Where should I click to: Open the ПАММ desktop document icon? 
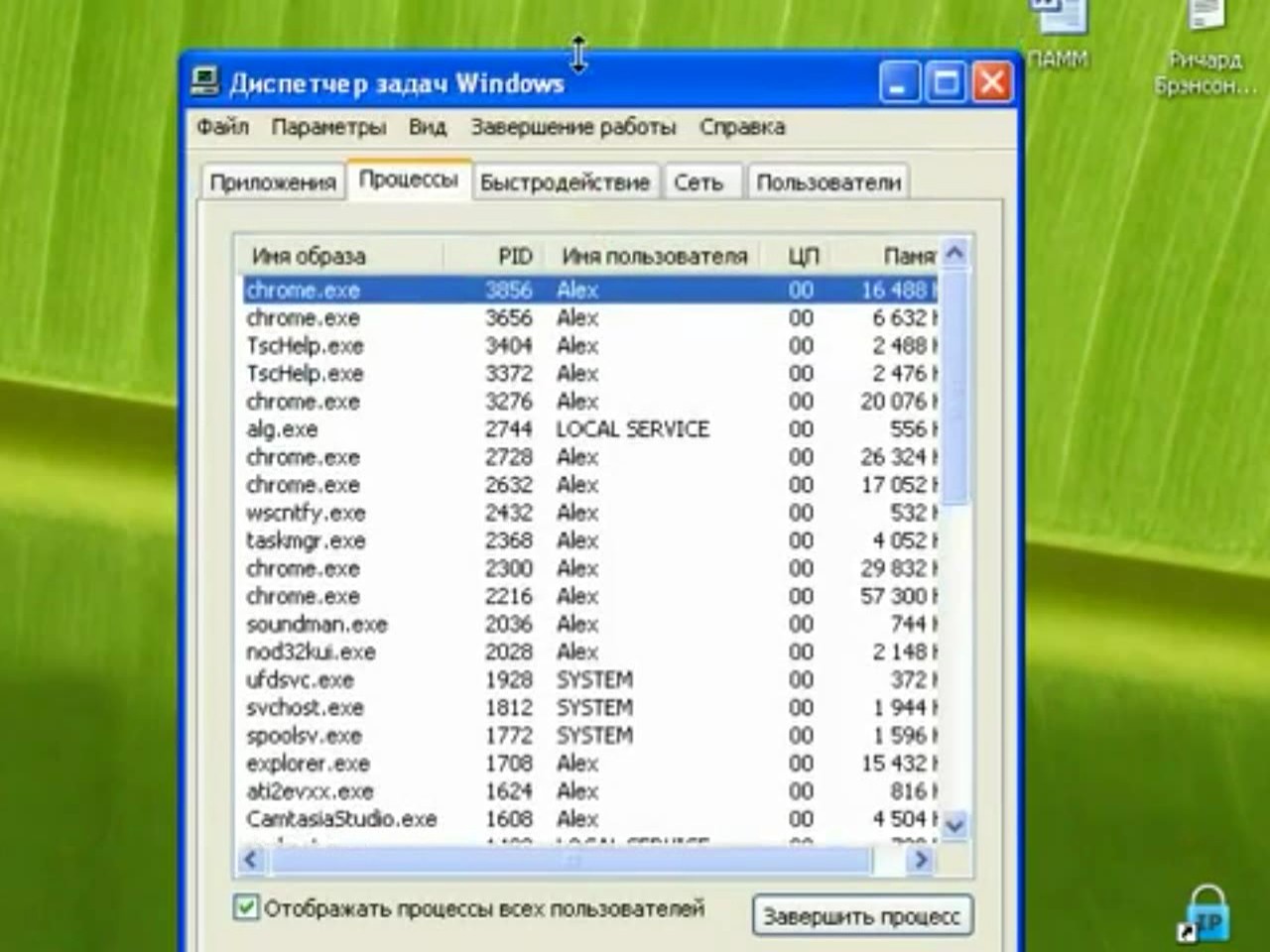click(x=1059, y=20)
